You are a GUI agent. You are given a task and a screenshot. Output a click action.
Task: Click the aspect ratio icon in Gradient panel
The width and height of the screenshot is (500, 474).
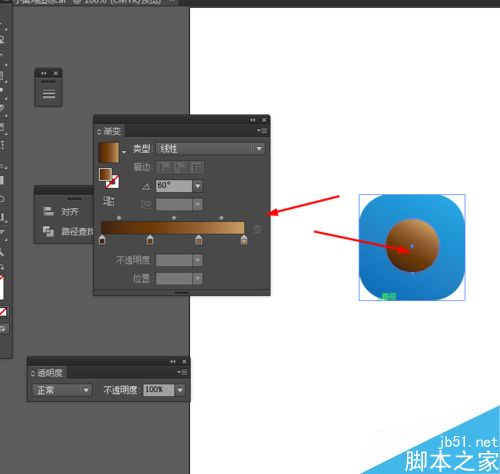pyautogui.click(x=146, y=204)
